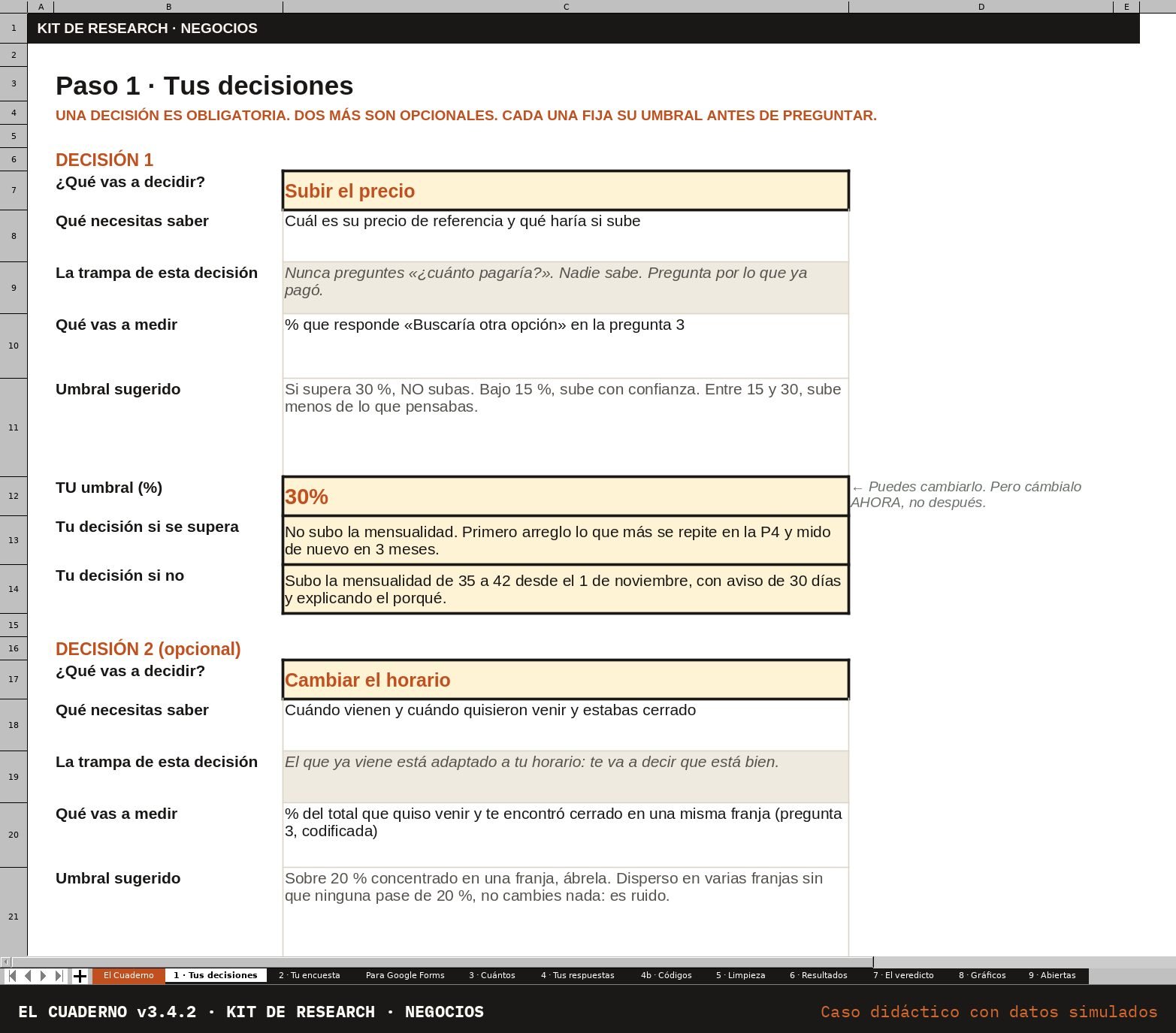Click the 'TU umbral (%)' label

click(x=109, y=488)
